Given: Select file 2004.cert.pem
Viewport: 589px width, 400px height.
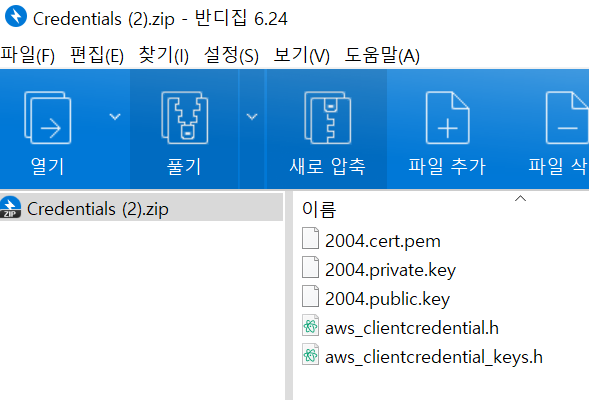Looking at the screenshot, I should pyautogui.click(x=382, y=241).
